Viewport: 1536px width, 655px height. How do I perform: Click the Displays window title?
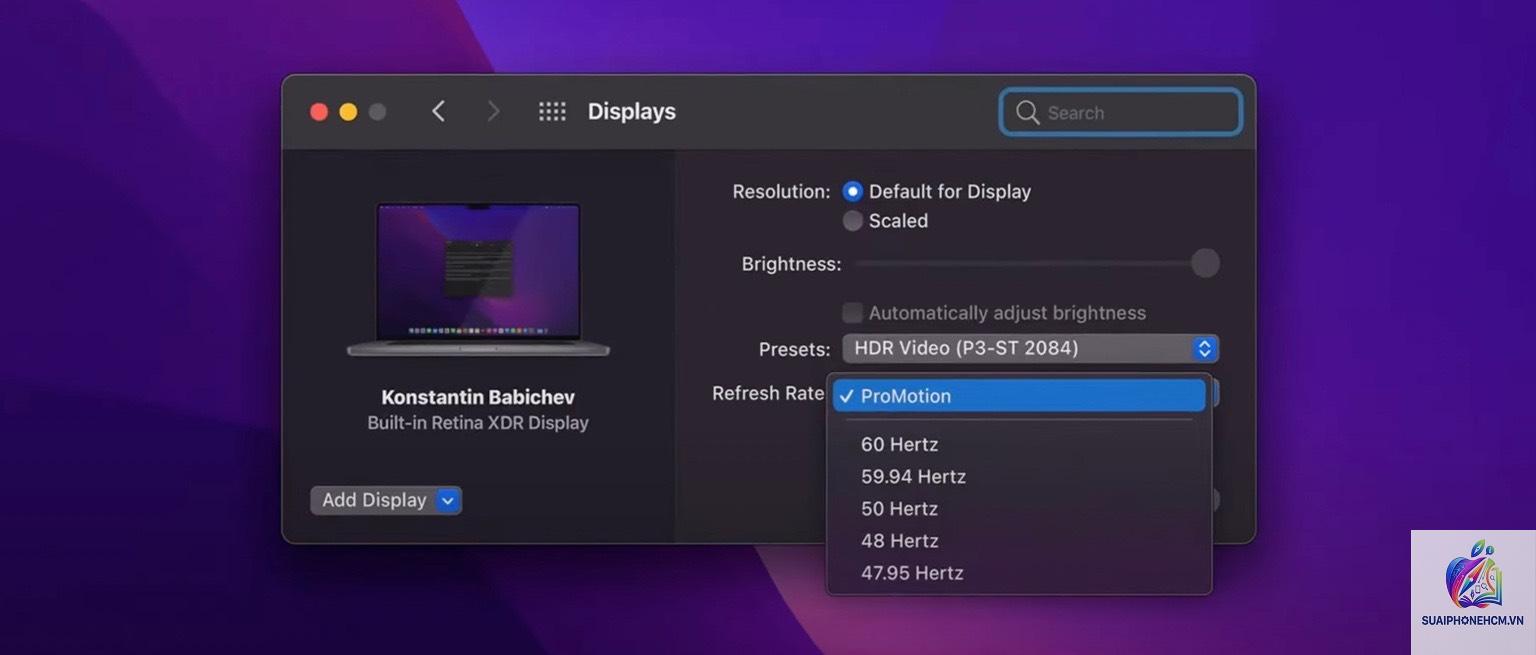tap(632, 112)
